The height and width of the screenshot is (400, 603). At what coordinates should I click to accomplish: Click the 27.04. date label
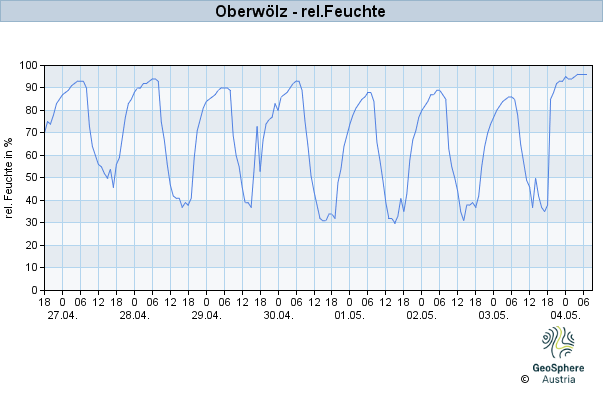pyautogui.click(x=63, y=315)
